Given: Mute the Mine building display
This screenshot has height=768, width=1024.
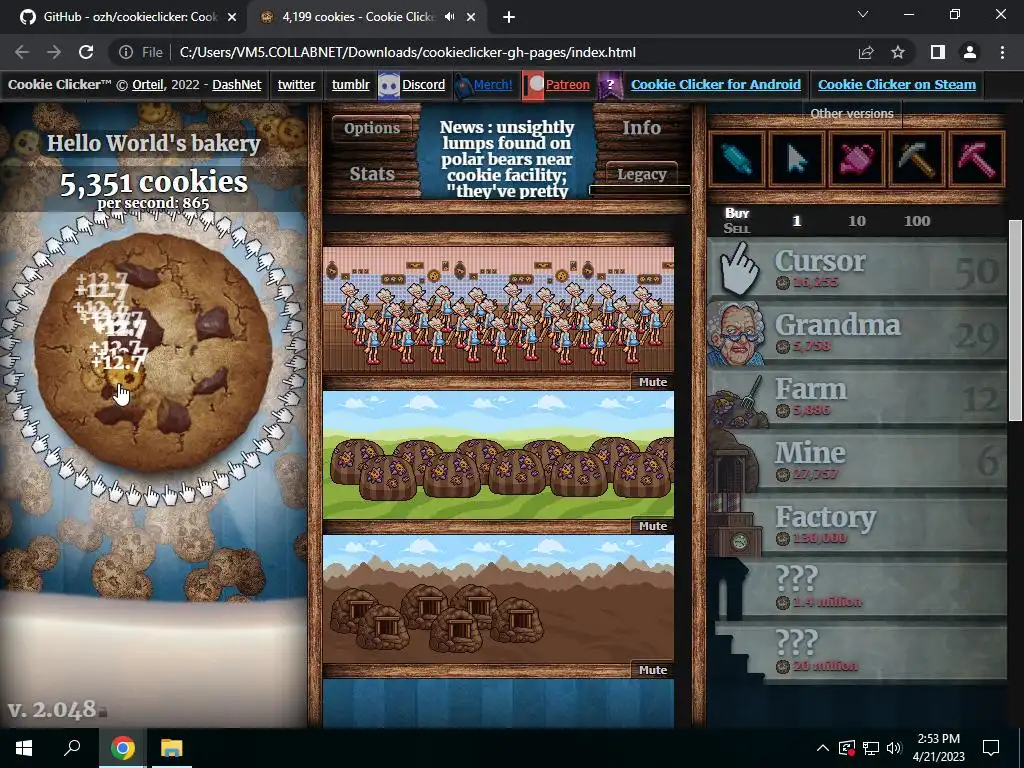Looking at the screenshot, I should tap(653, 670).
